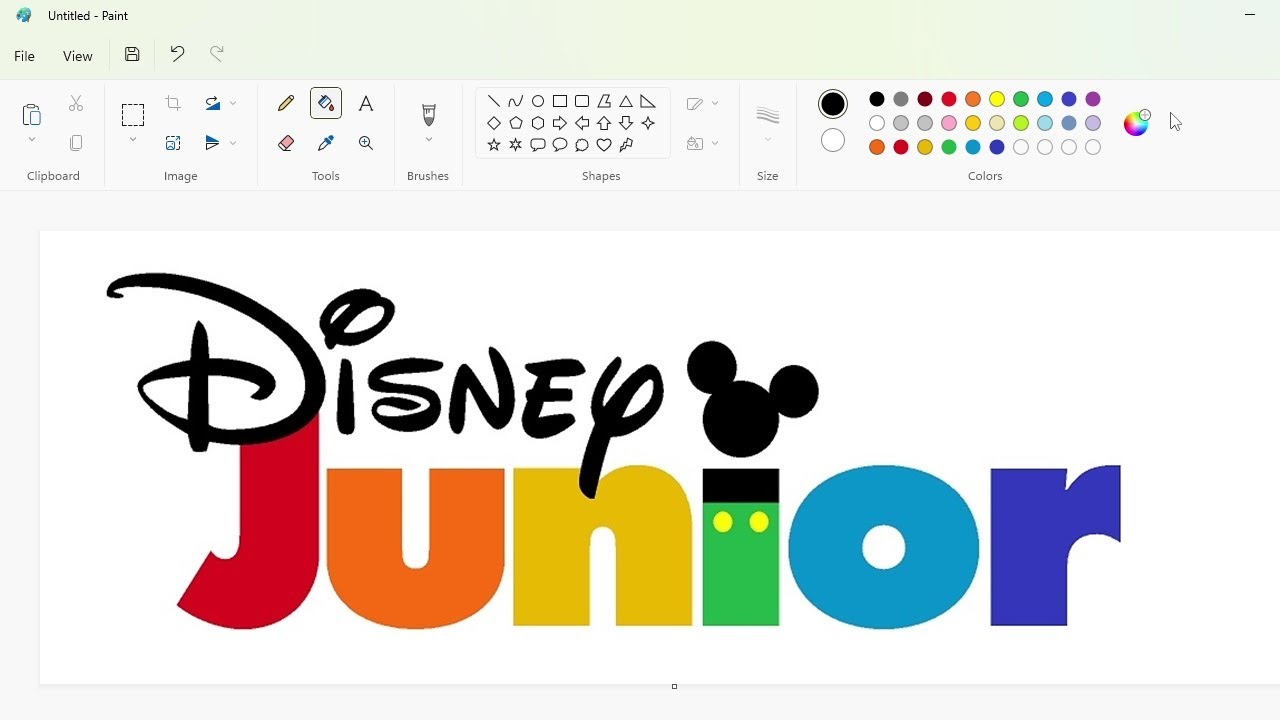Screen dimensions: 1280x720
Task: Click the Redo arrow
Action: pyautogui.click(x=217, y=54)
